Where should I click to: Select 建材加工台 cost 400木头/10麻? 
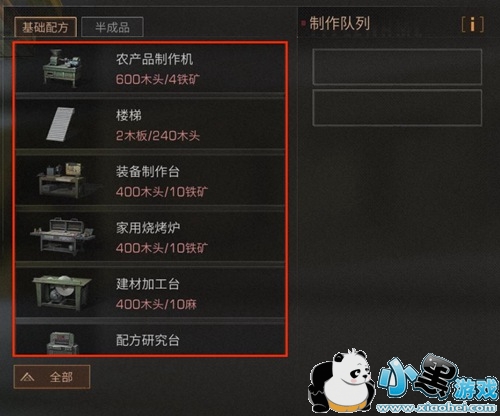[x=156, y=304]
